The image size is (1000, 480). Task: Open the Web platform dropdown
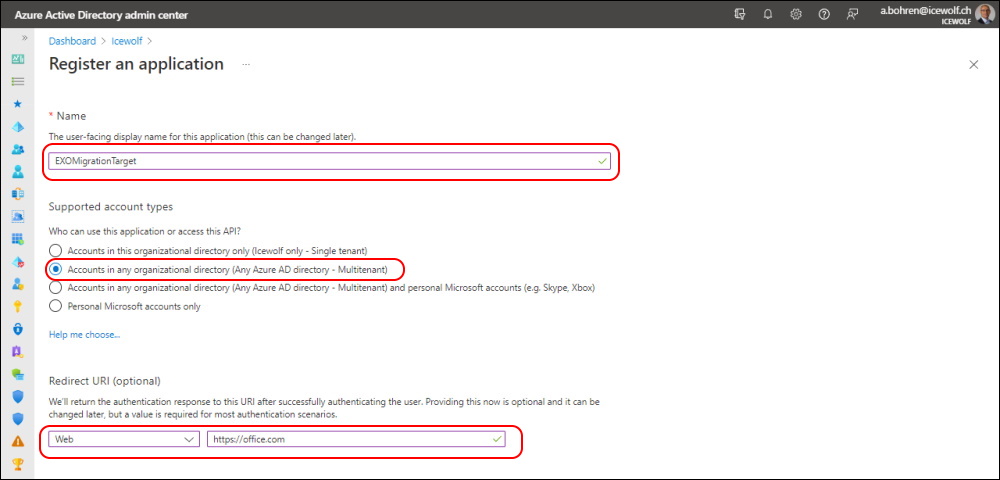(124, 439)
